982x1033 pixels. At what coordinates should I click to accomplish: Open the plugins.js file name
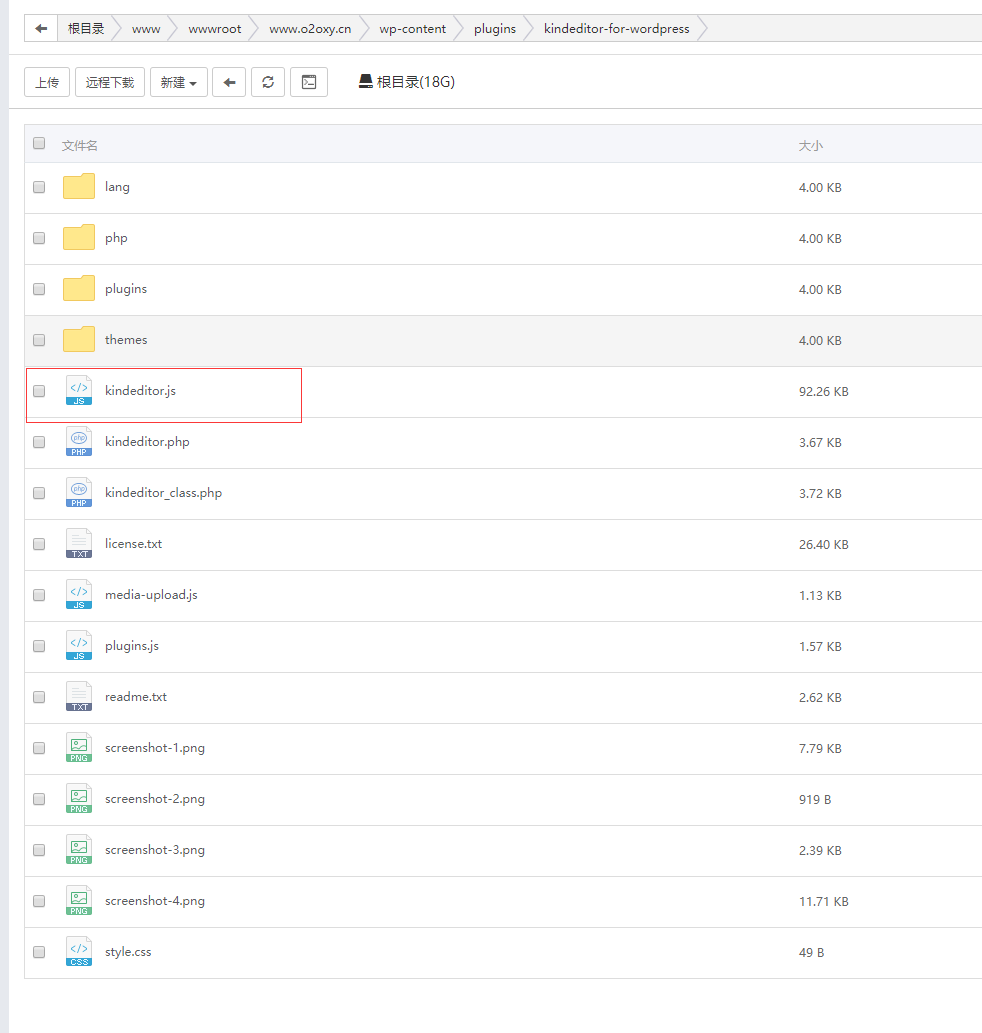(132, 646)
